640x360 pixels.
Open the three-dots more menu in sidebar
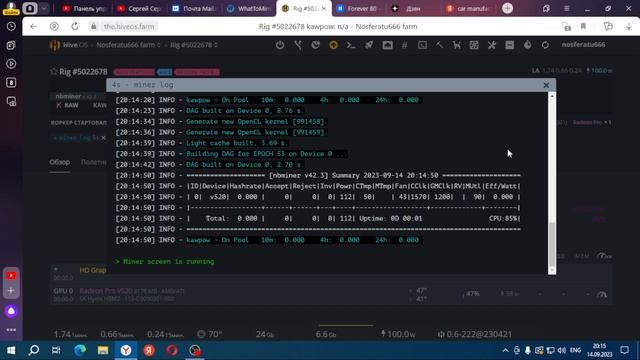(x=11, y=329)
